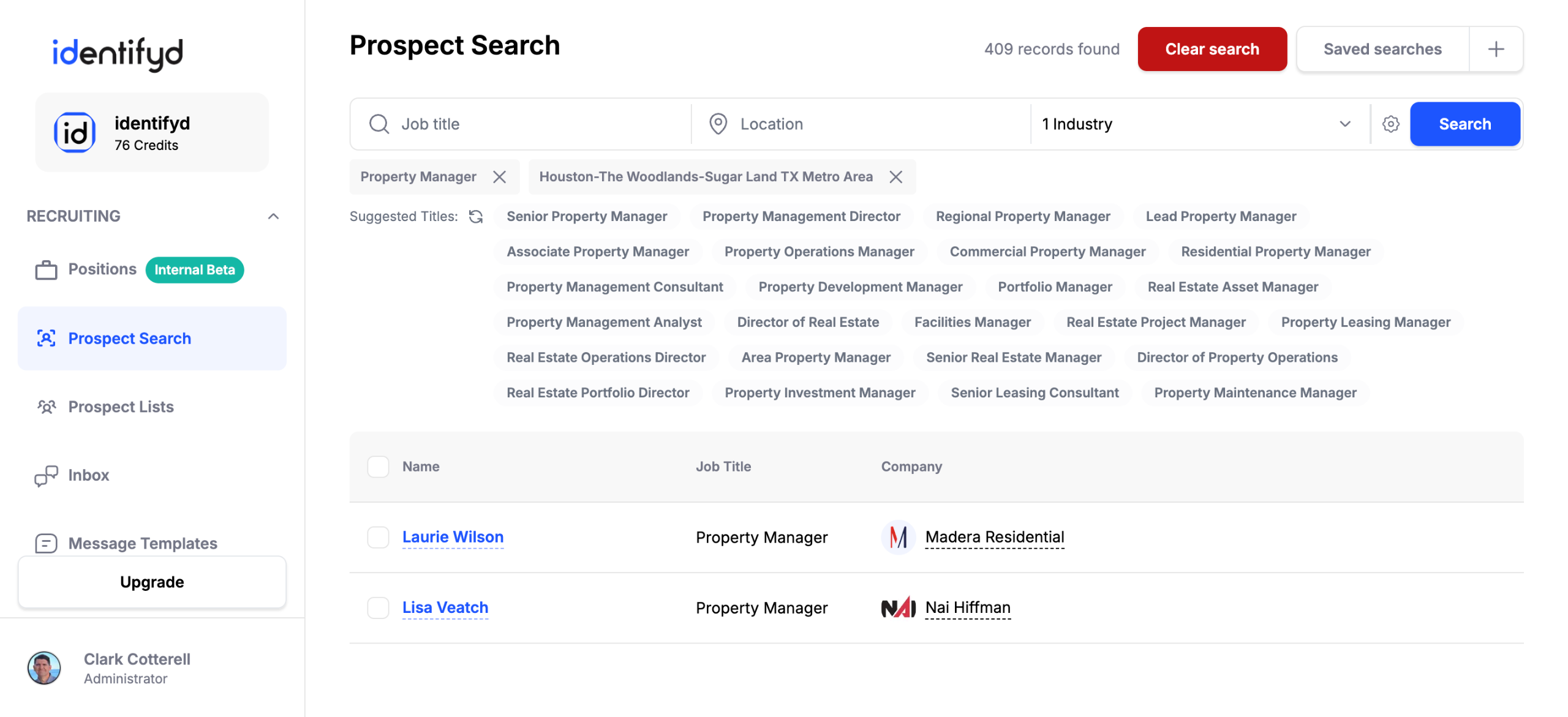Click the Madera Residential company logo
The width and height of the screenshot is (1568, 717).
click(898, 537)
